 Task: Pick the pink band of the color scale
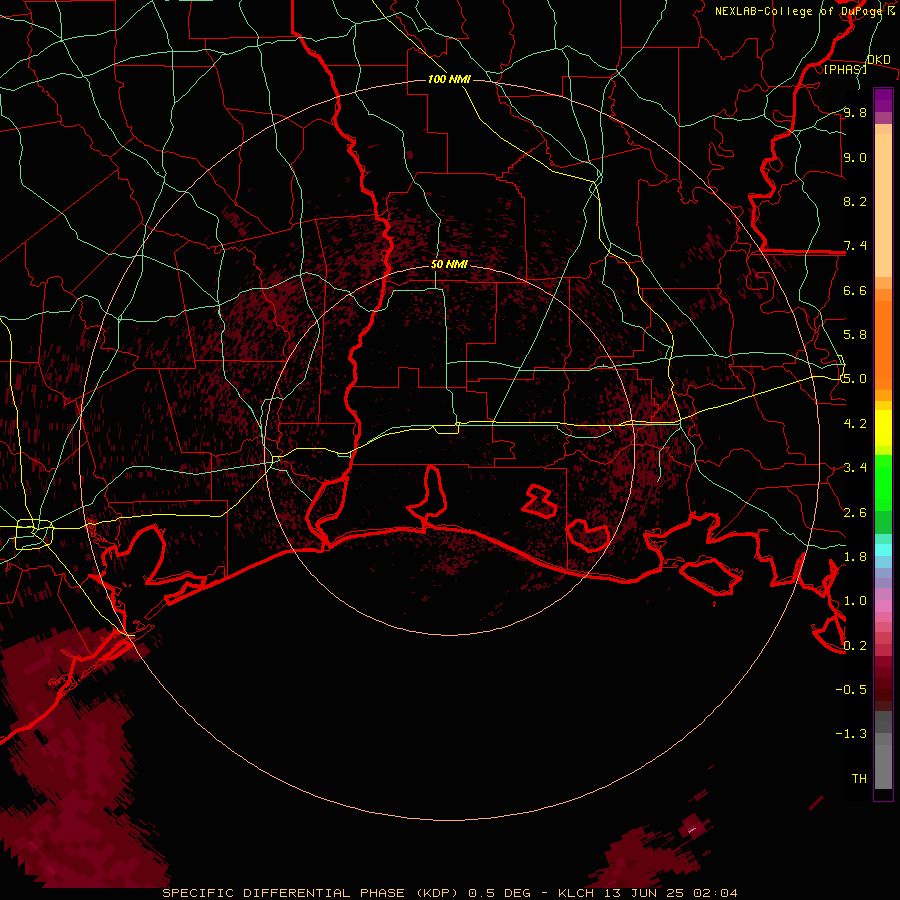pos(883,606)
